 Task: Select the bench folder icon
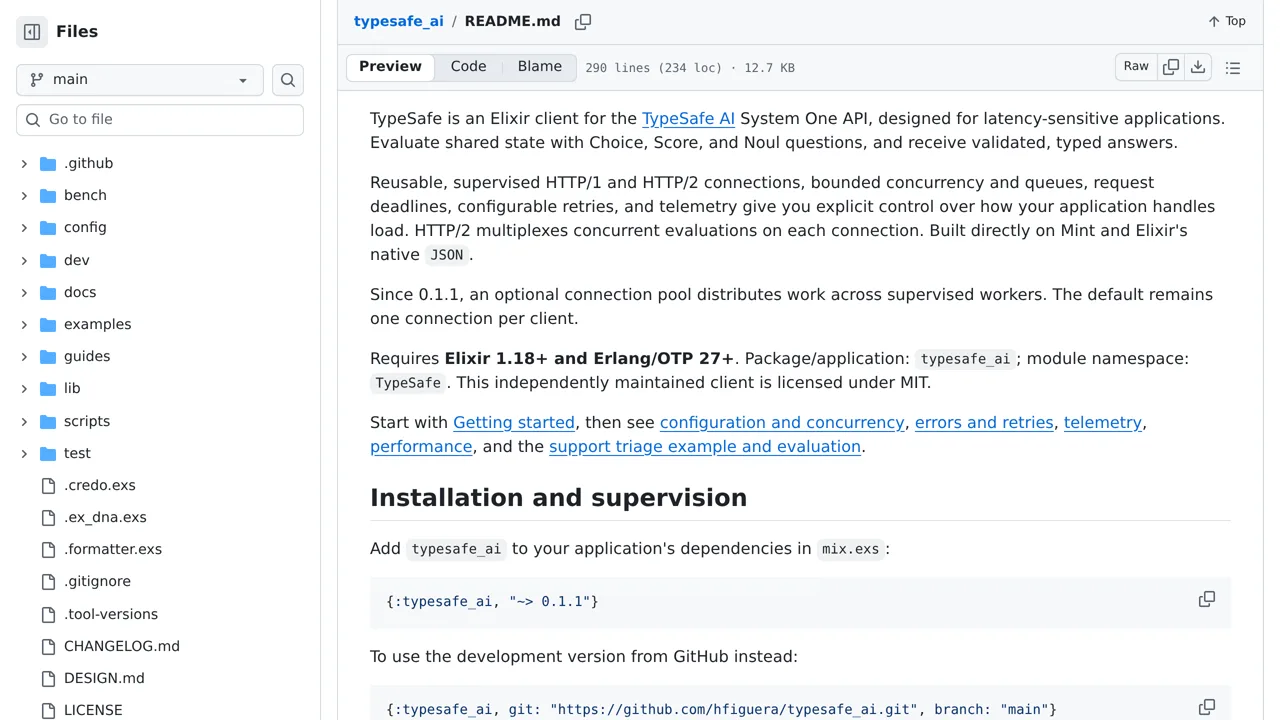point(48,195)
